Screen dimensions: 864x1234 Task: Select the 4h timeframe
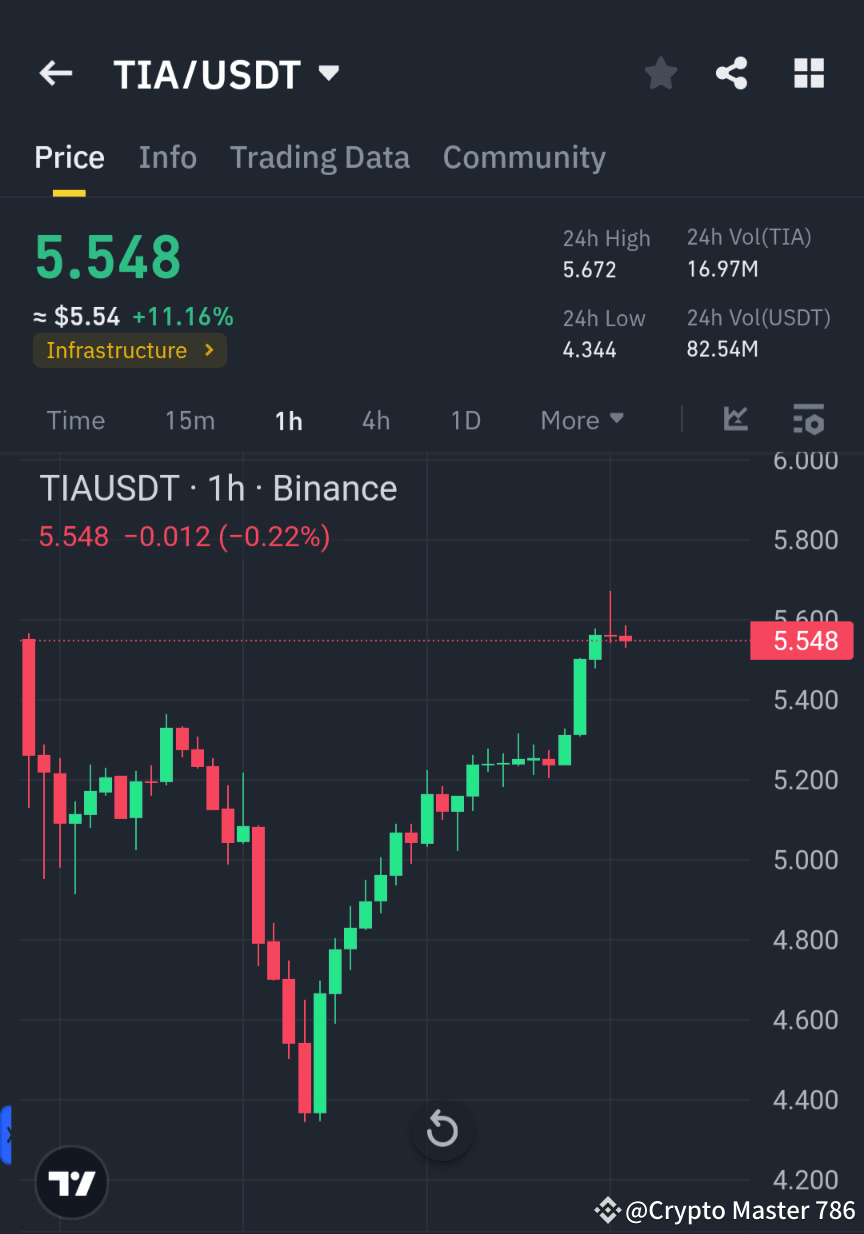click(375, 420)
